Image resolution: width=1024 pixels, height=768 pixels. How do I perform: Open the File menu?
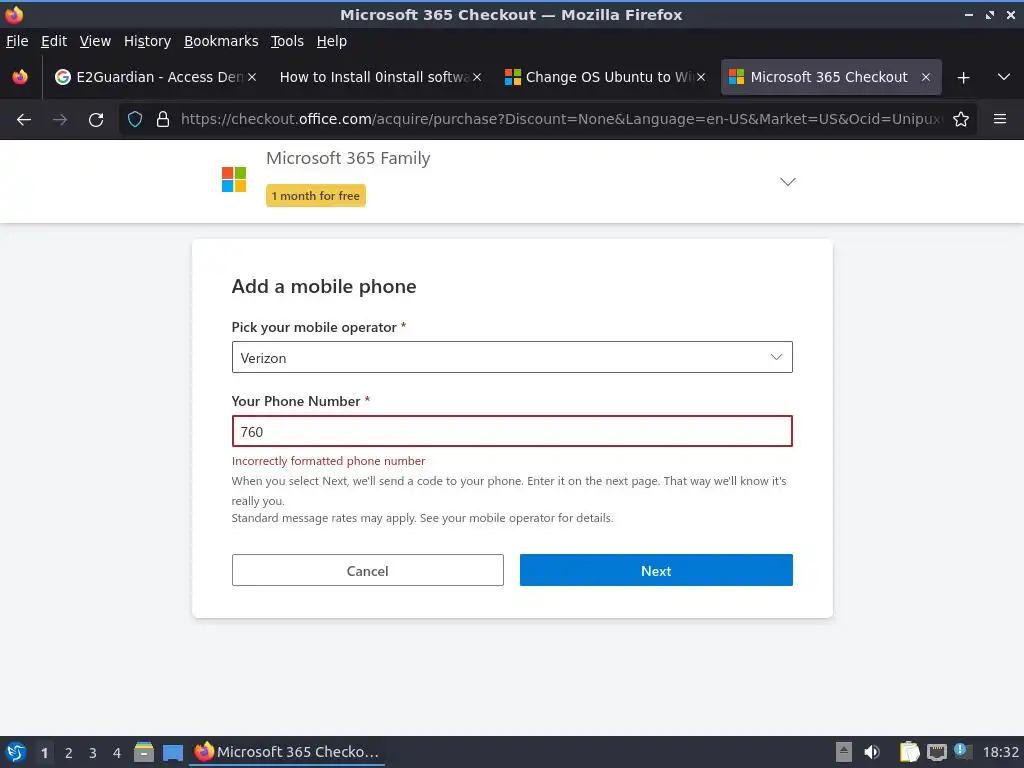click(17, 41)
